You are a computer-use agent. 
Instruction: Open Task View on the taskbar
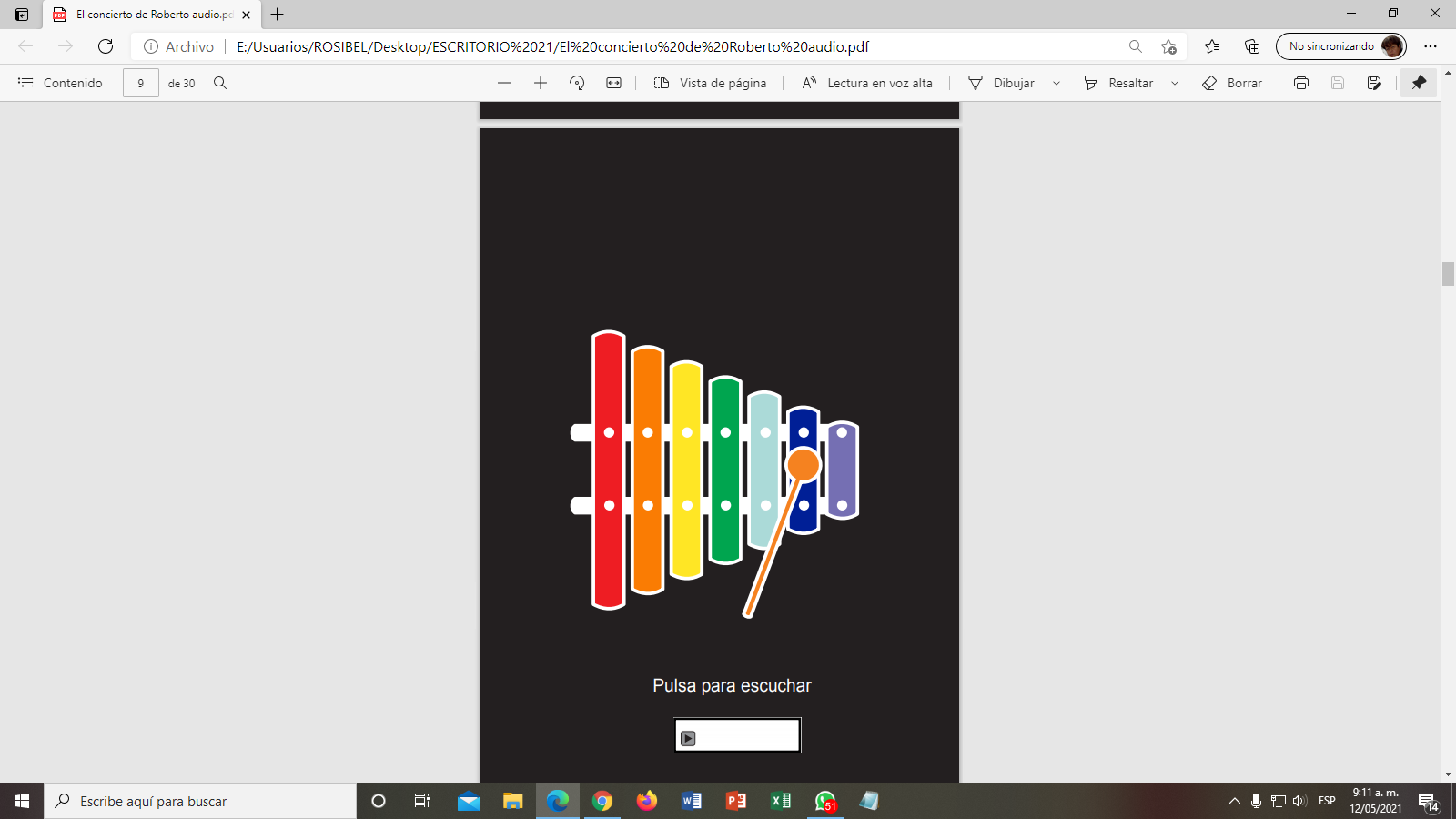pyautogui.click(x=422, y=801)
